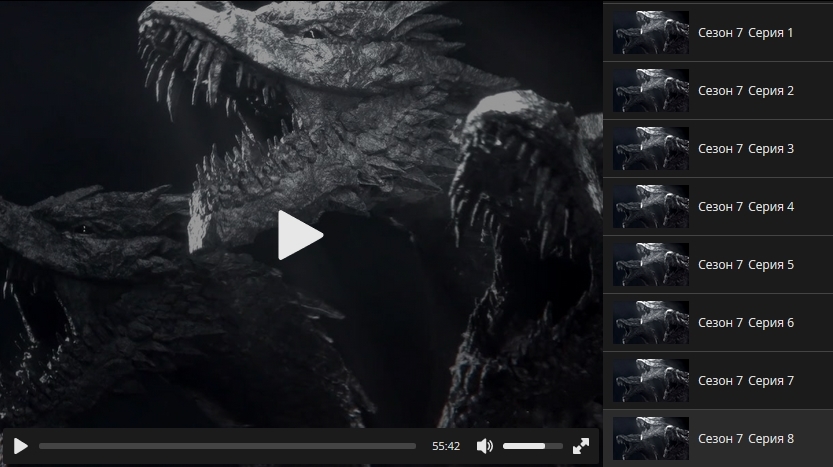Viewport: 833px width, 467px height.
Task: Open Сезон 7 Серия 2 thumbnail
Action: [651, 90]
